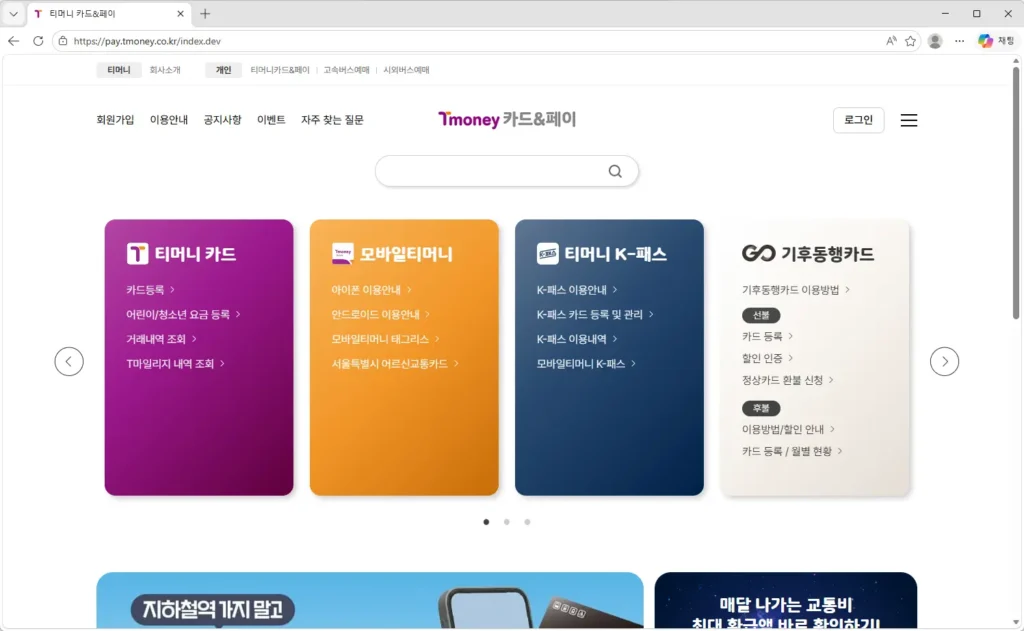This screenshot has width=1024, height=631.
Task: Select second carousel page dot
Action: (506, 522)
